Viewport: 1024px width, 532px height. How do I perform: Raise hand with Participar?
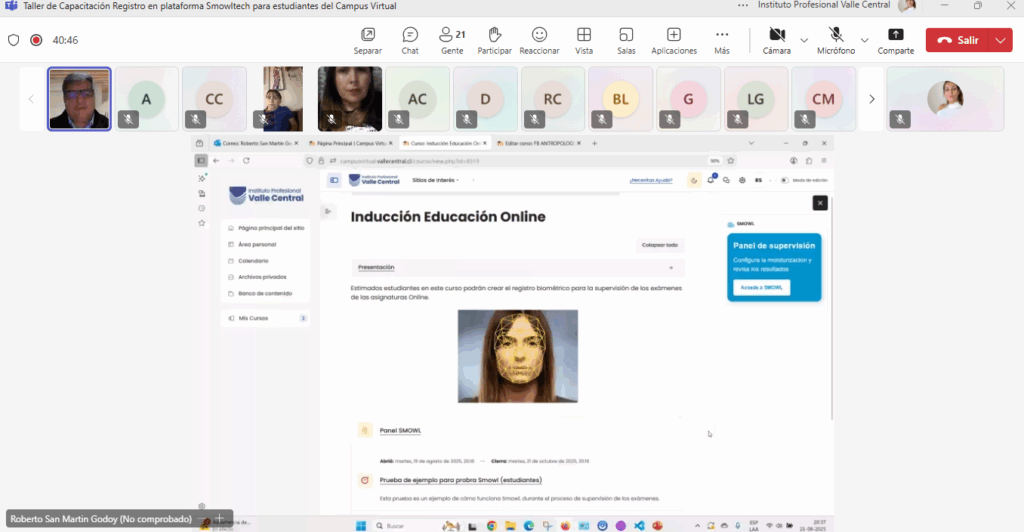click(x=494, y=40)
